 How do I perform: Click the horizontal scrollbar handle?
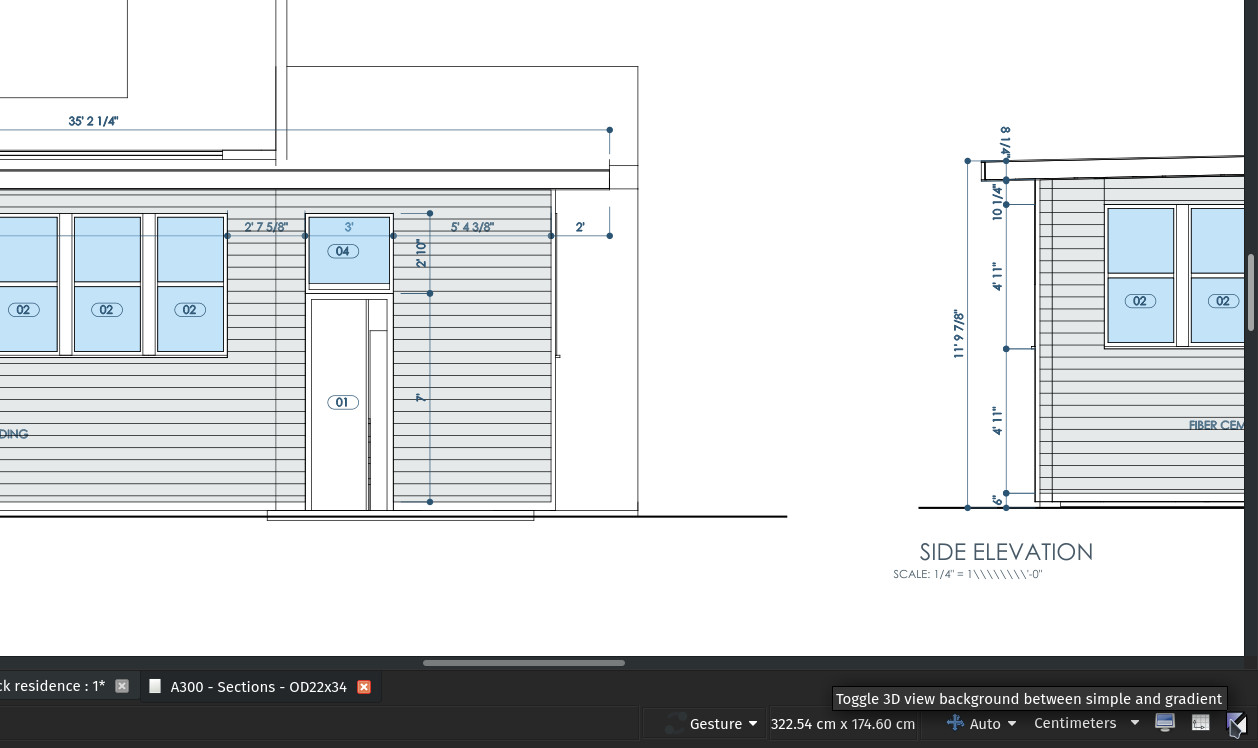tap(524, 662)
